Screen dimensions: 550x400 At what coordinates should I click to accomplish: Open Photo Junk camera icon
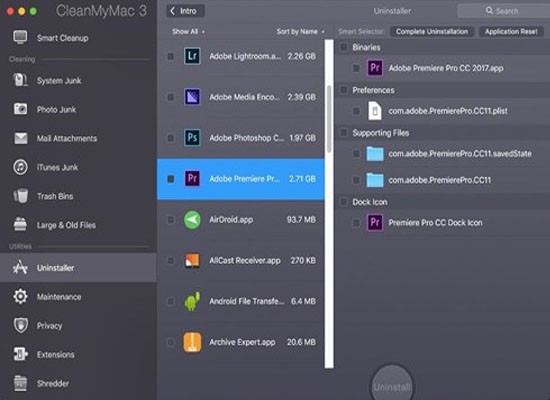[20, 109]
